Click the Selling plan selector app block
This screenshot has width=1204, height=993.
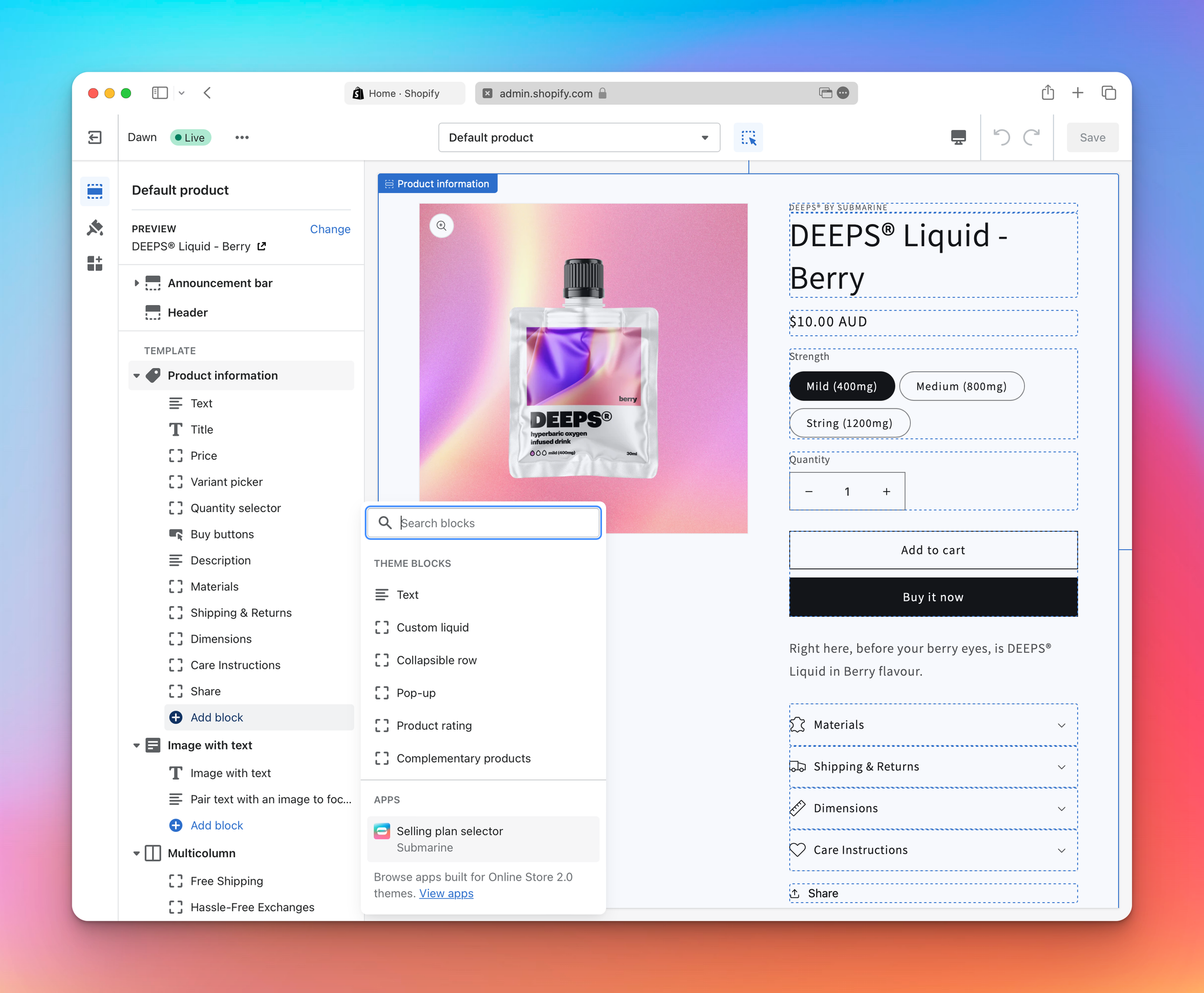[x=483, y=839]
